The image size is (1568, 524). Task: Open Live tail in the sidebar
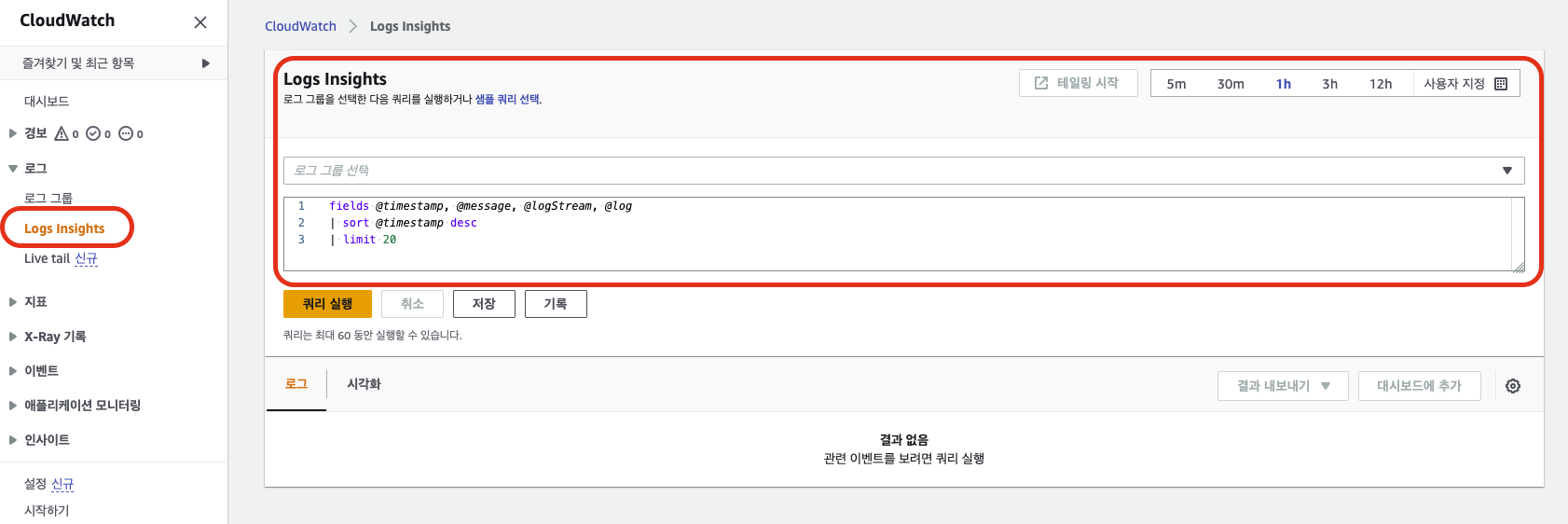(x=47, y=258)
